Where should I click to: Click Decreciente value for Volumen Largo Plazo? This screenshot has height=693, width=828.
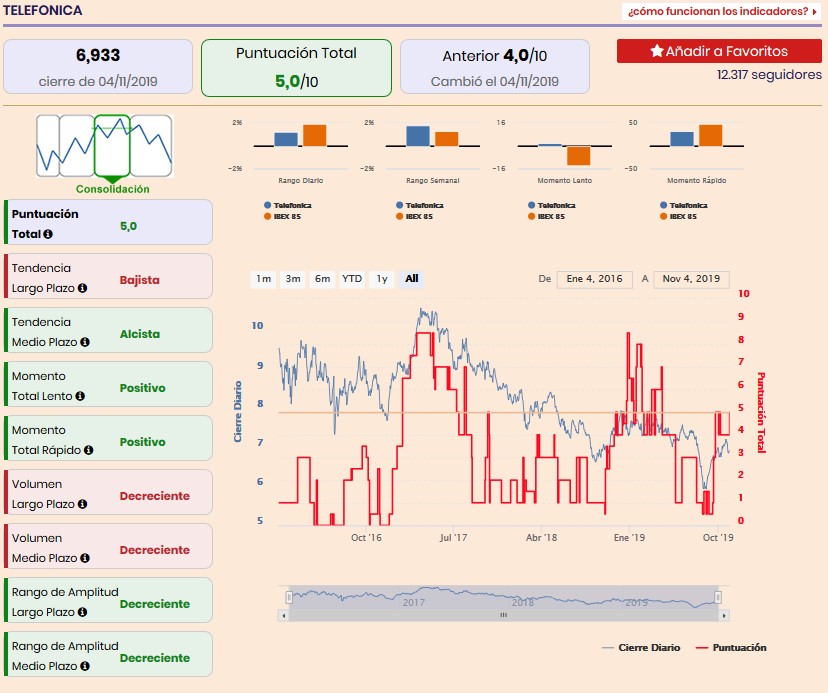point(155,496)
